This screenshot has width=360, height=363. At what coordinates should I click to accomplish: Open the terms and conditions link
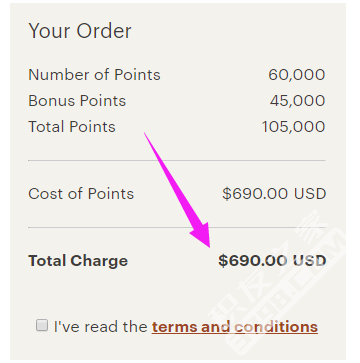[x=235, y=327]
